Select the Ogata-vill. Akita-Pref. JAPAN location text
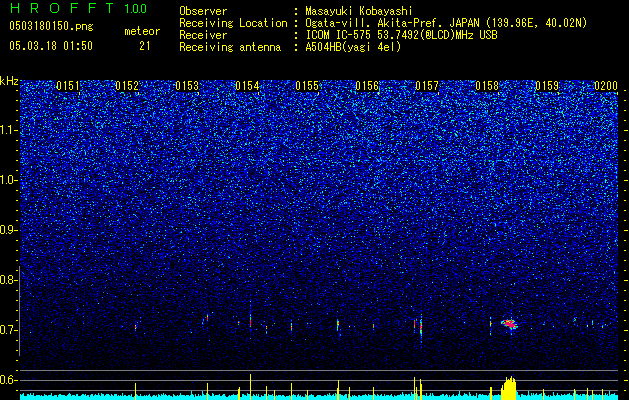This screenshot has width=629, height=400. (x=446, y=23)
